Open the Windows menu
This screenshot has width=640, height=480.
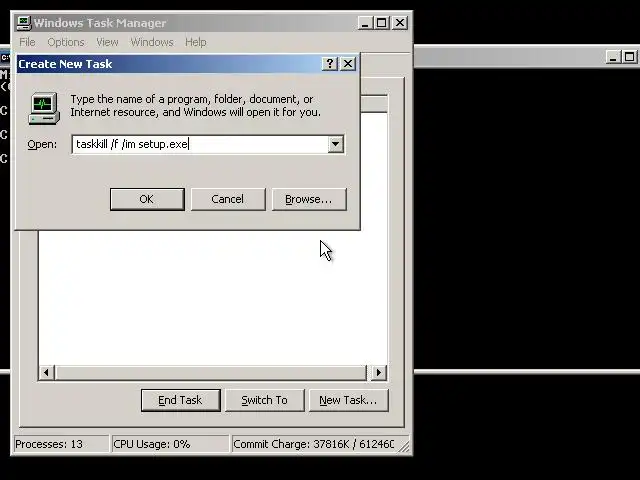[152, 42]
